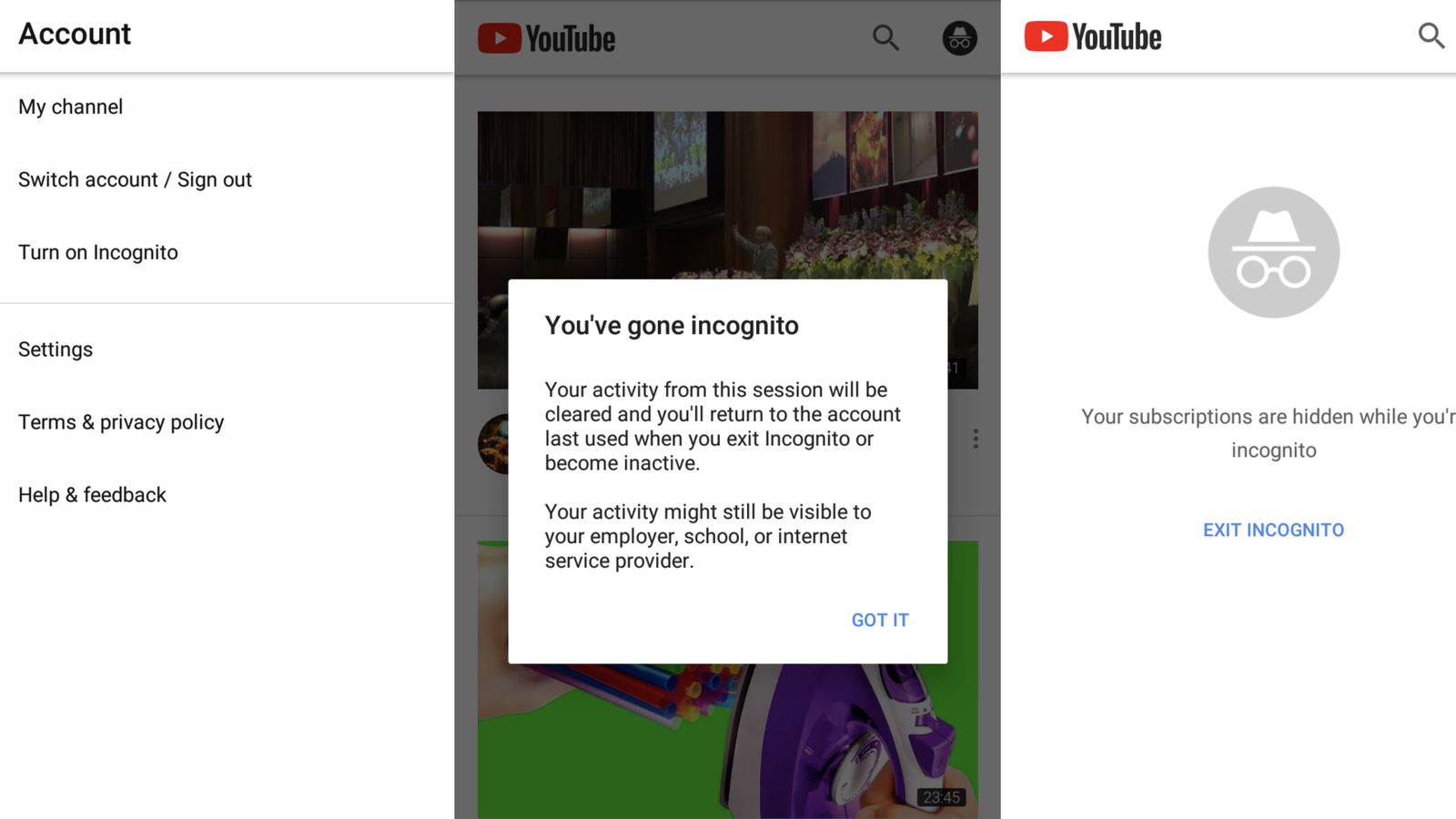Click the search magnifier in the right YouTube panel
Image resolution: width=1456 pixels, height=819 pixels.
tap(1431, 35)
